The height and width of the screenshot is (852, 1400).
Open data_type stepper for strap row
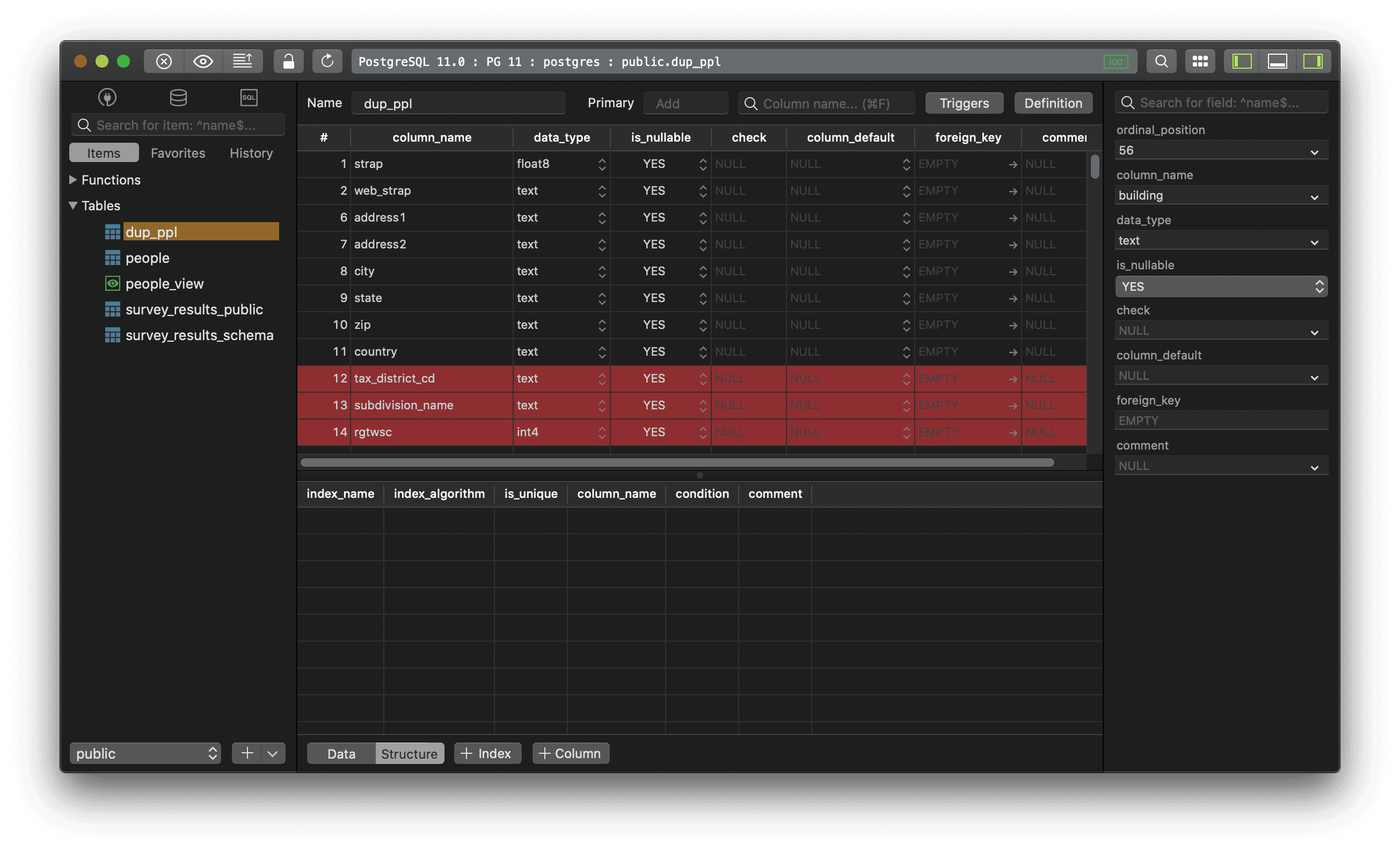602,164
